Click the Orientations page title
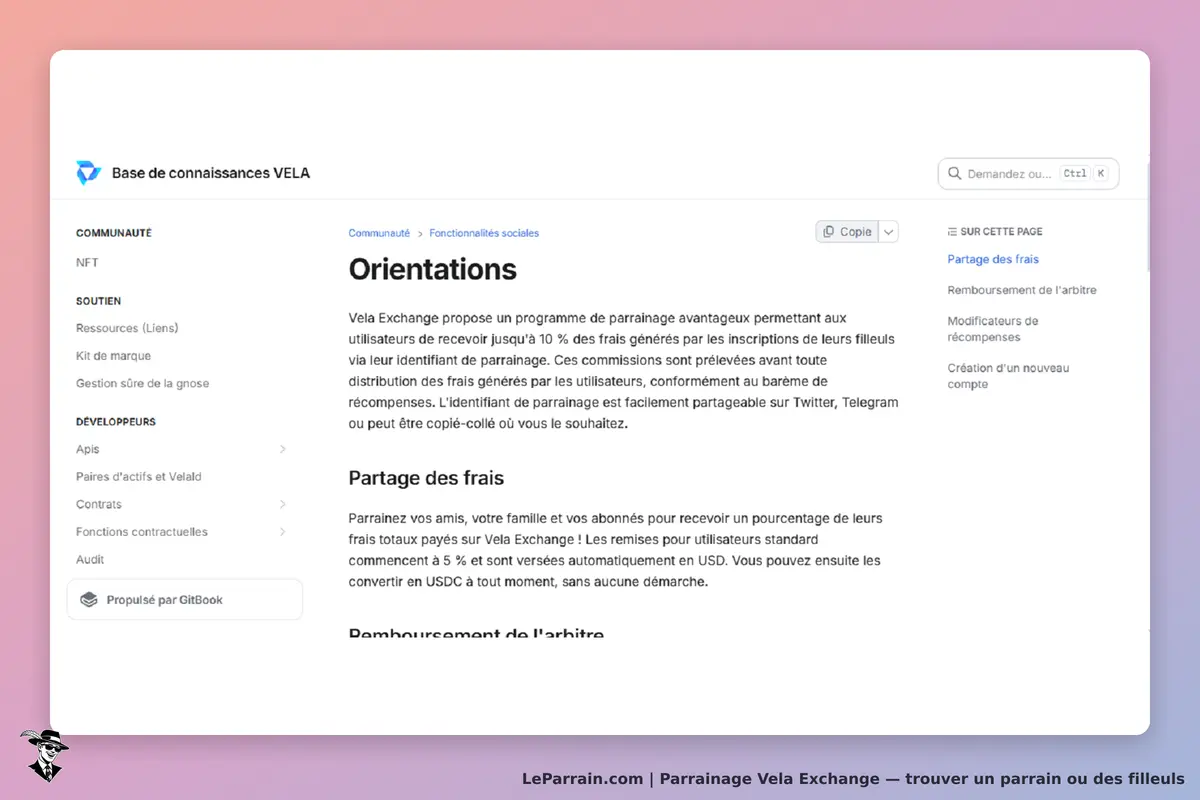This screenshot has width=1200, height=800. click(432, 269)
